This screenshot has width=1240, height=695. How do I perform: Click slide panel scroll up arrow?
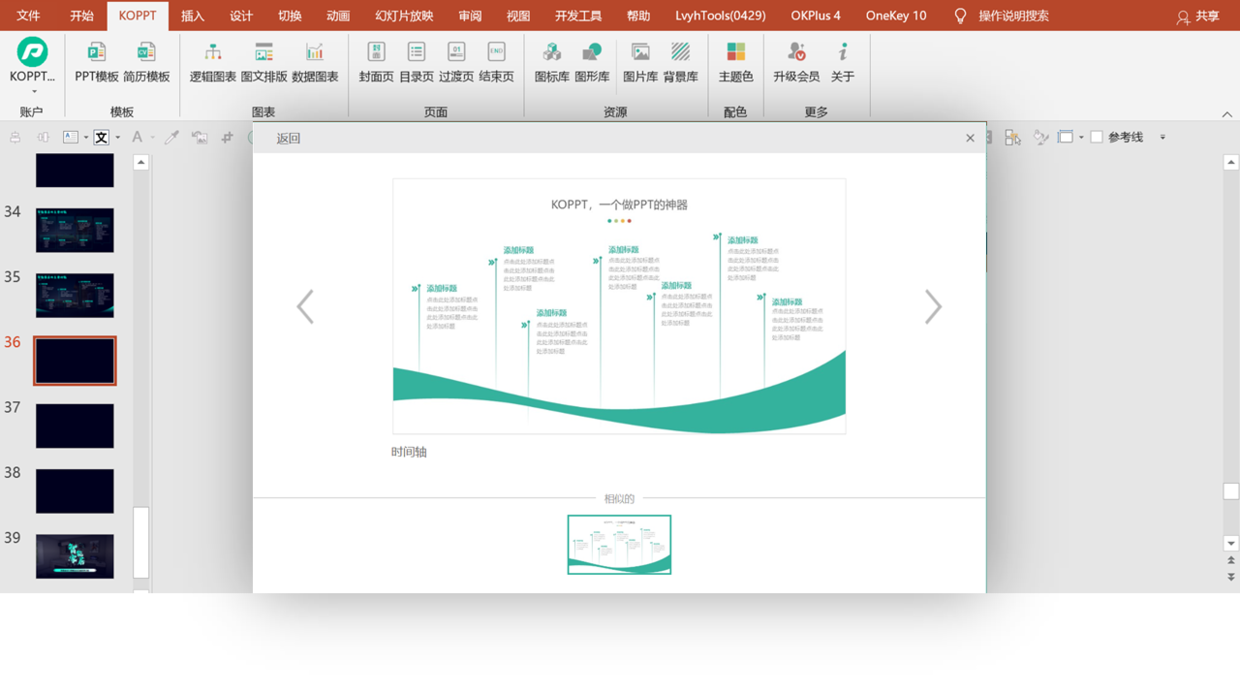(x=141, y=162)
